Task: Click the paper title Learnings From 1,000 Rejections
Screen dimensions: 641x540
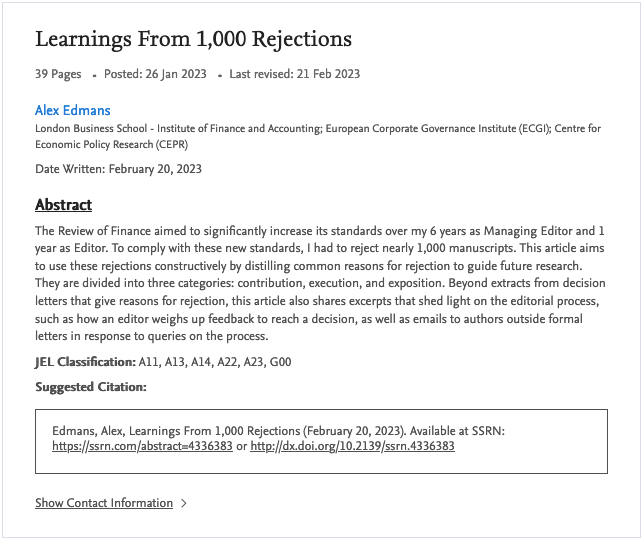Action: pos(194,40)
